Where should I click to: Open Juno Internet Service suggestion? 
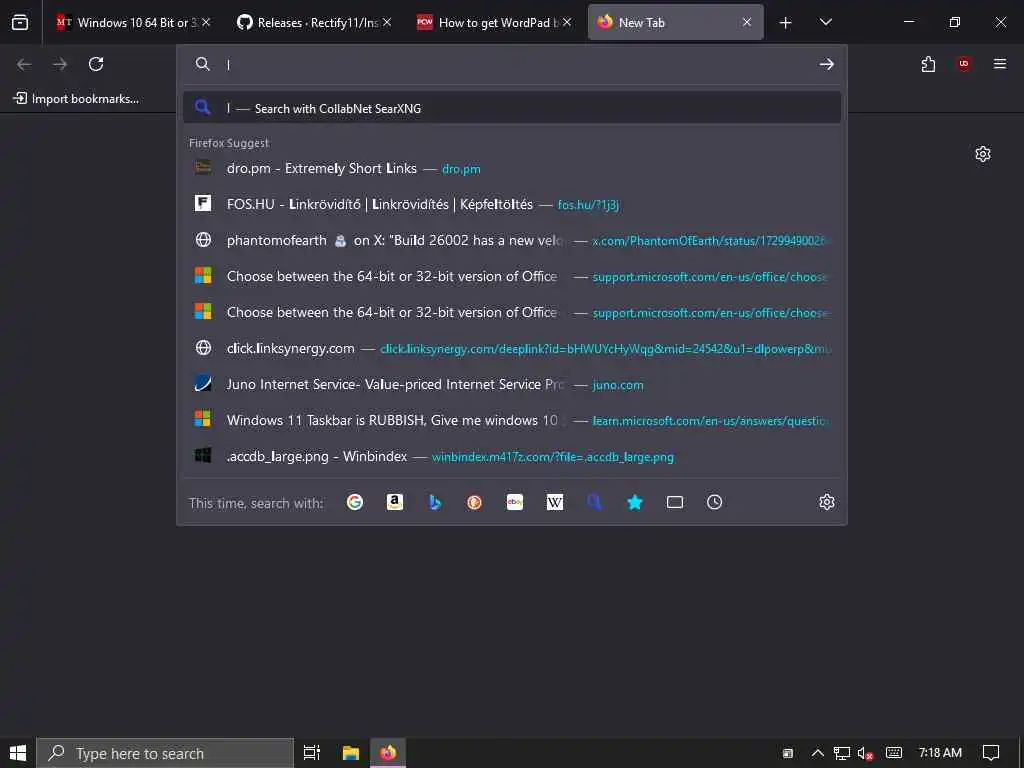click(x=511, y=385)
